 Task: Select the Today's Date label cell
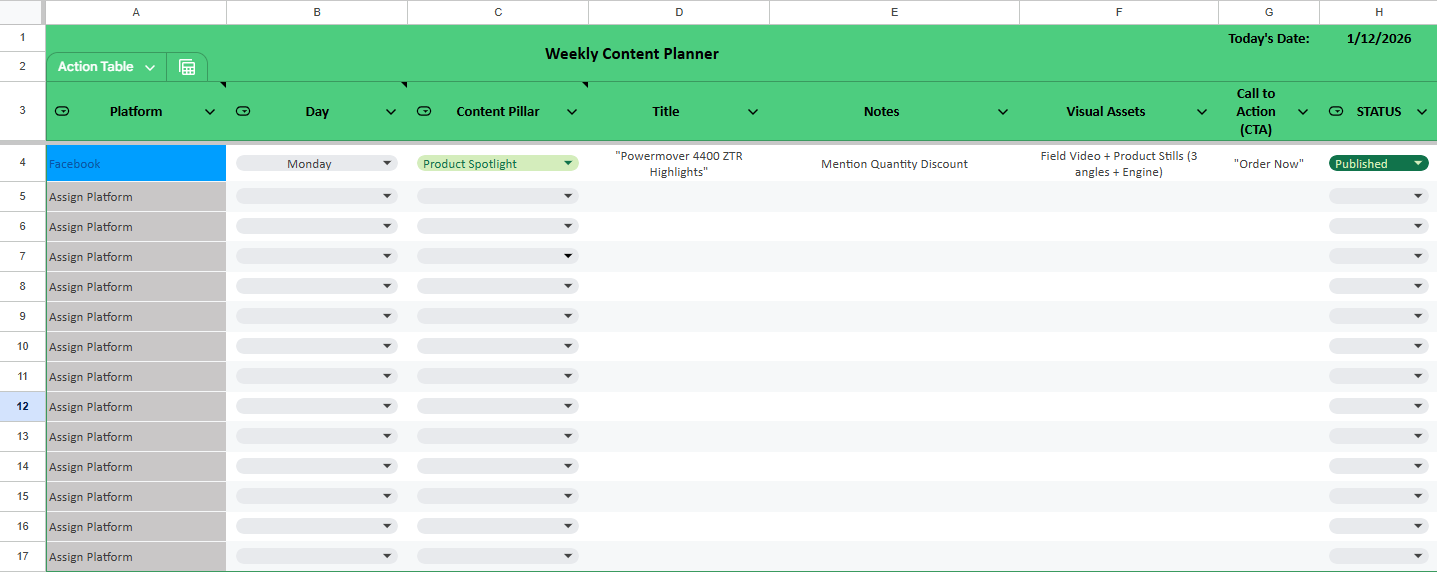pos(1269,38)
